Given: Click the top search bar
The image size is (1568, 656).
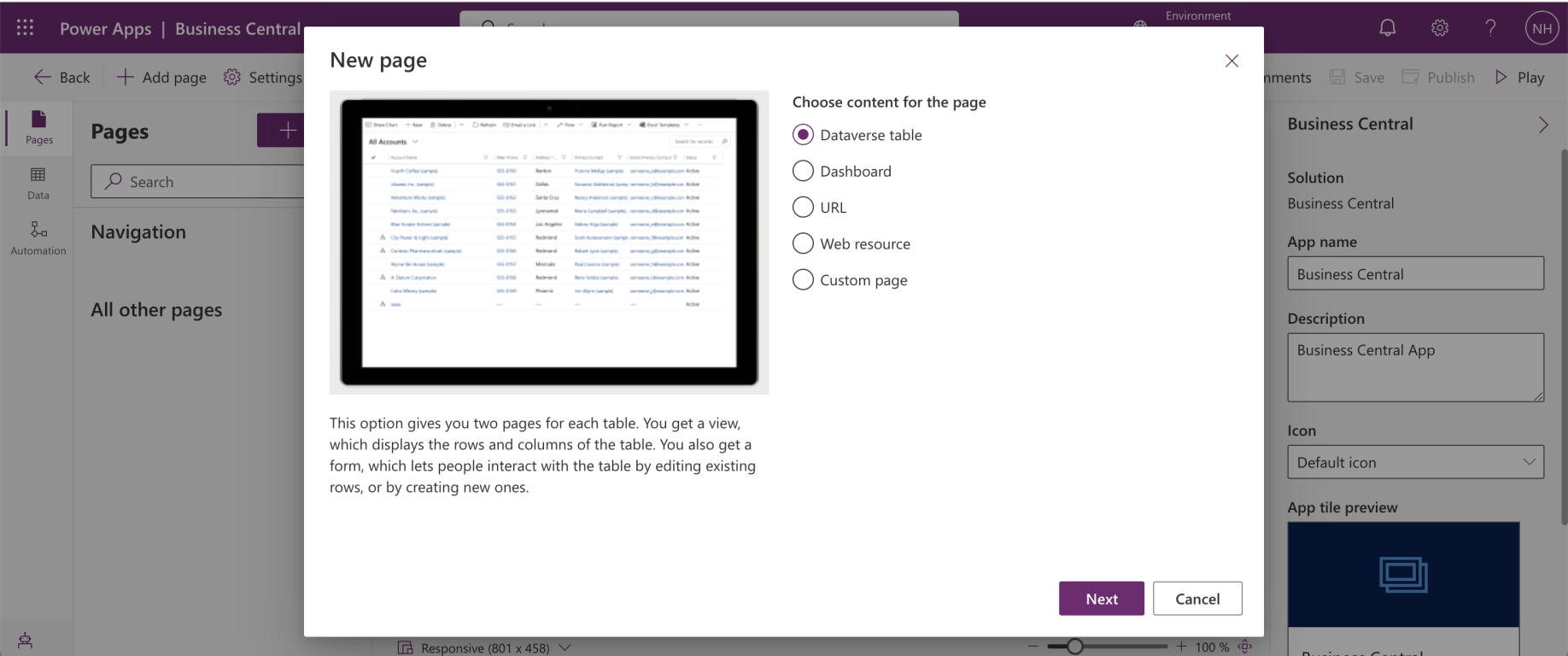Looking at the screenshot, I should [x=709, y=20].
